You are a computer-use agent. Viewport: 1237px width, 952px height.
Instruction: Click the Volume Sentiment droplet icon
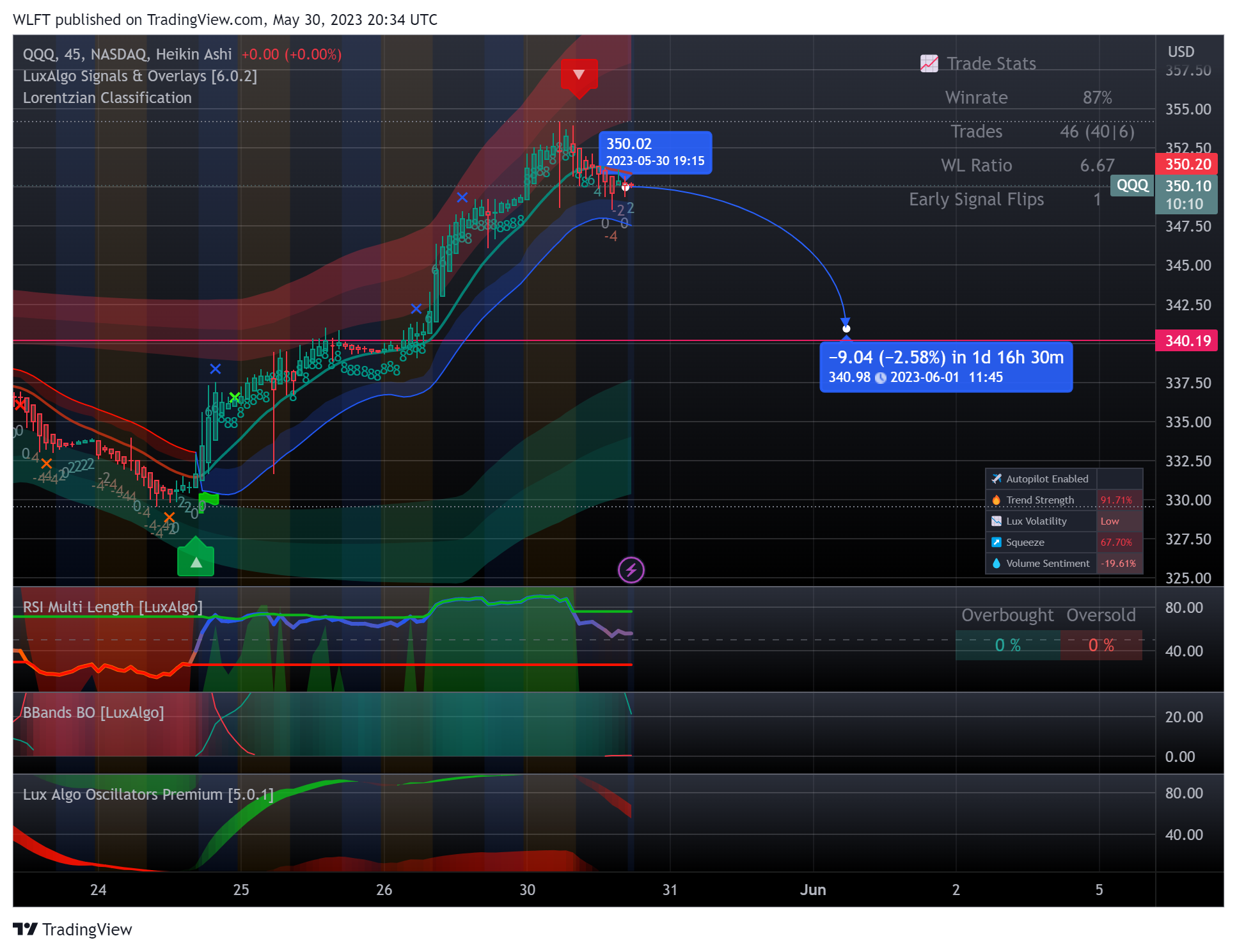click(996, 563)
